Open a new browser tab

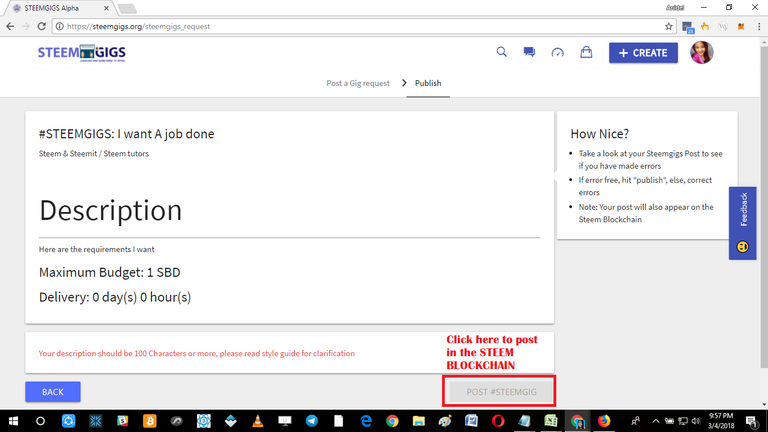(x=127, y=9)
